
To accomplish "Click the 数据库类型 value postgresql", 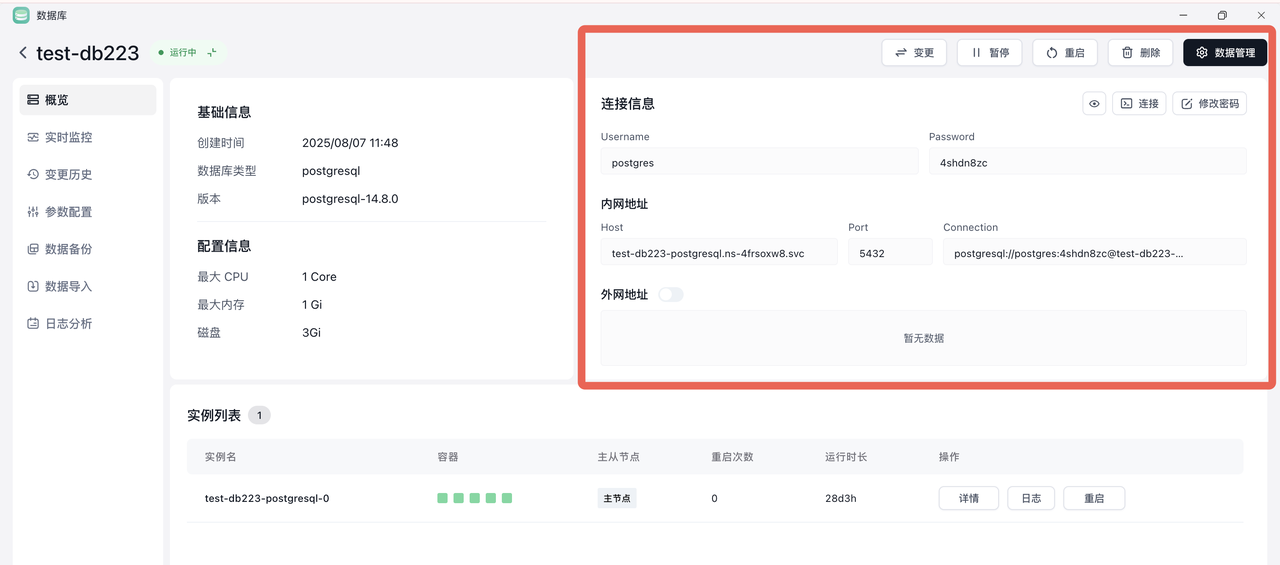I will pyautogui.click(x=331, y=171).
